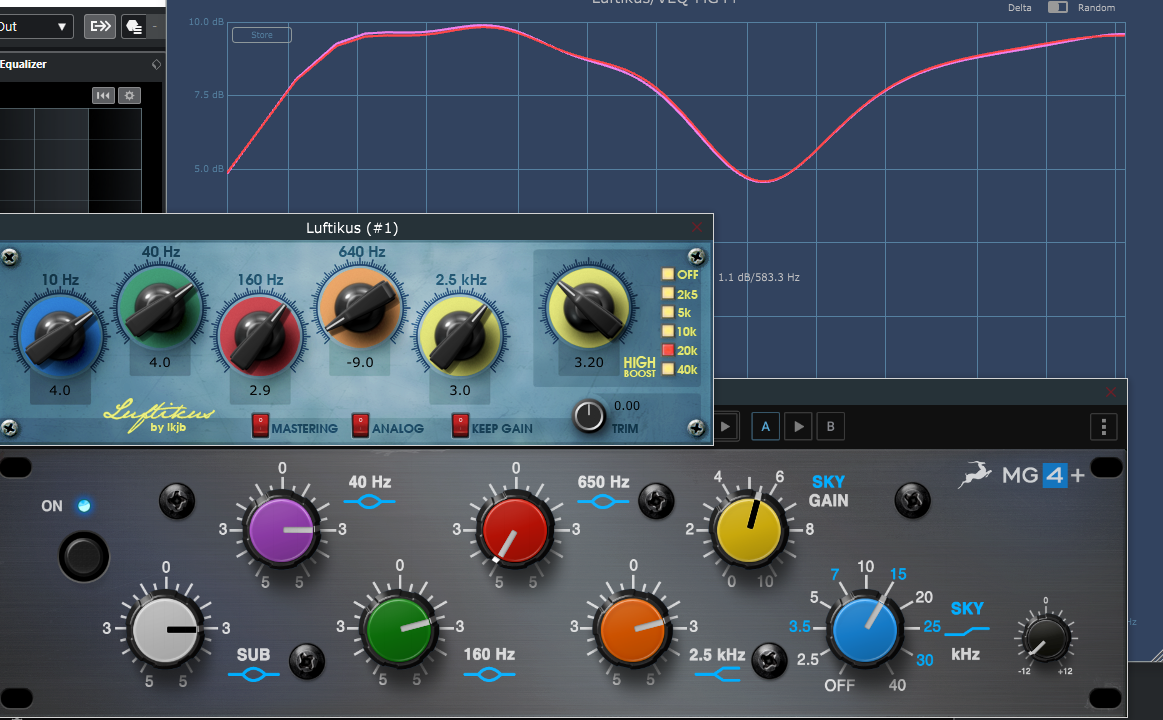Click the 1.1 dB/583.3 Hz readout text
This screenshot has height=720, width=1163.
coord(759,277)
